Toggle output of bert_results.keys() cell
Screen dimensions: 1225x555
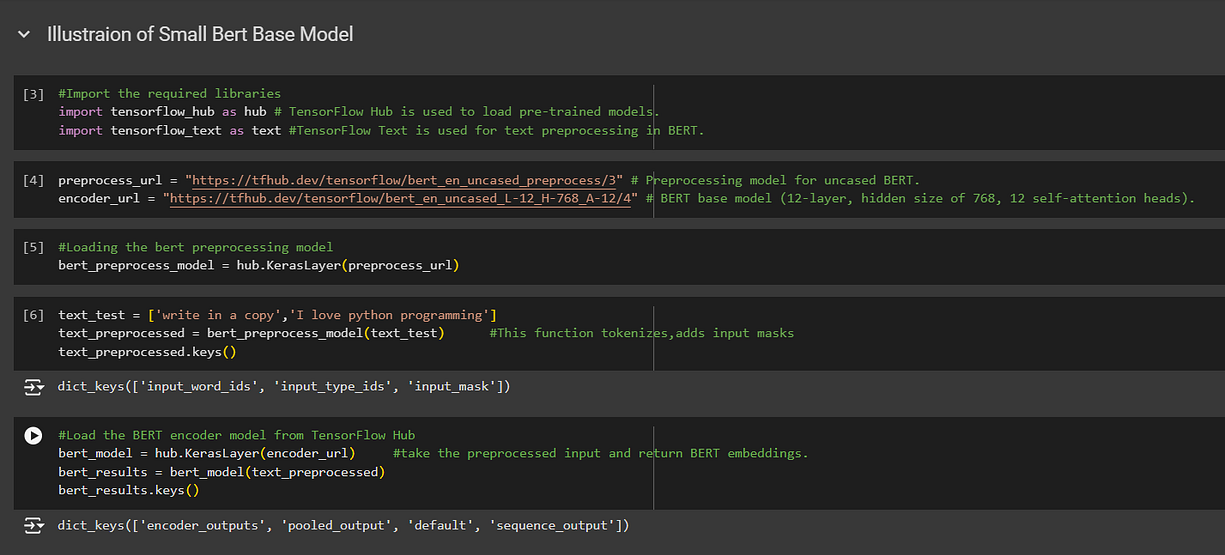(x=34, y=525)
